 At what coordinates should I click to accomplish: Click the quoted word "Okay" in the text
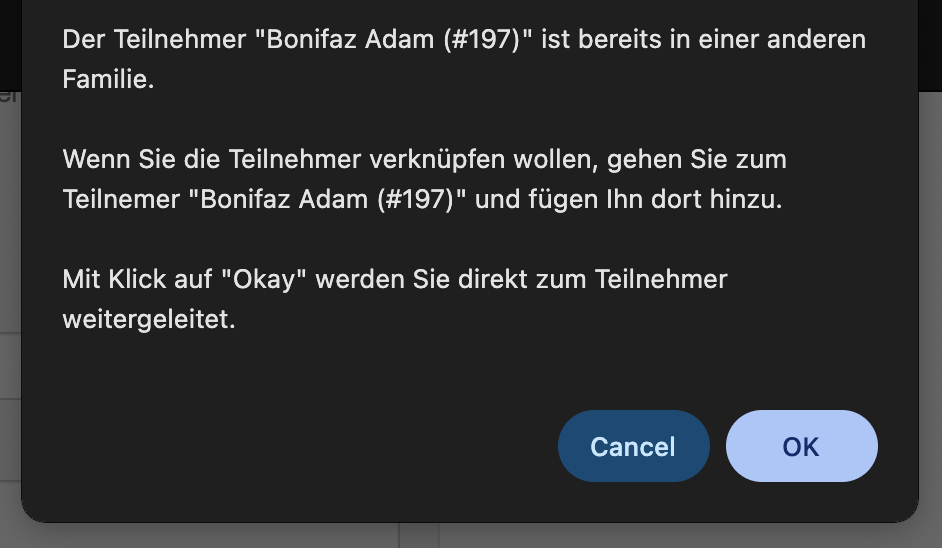point(265,279)
